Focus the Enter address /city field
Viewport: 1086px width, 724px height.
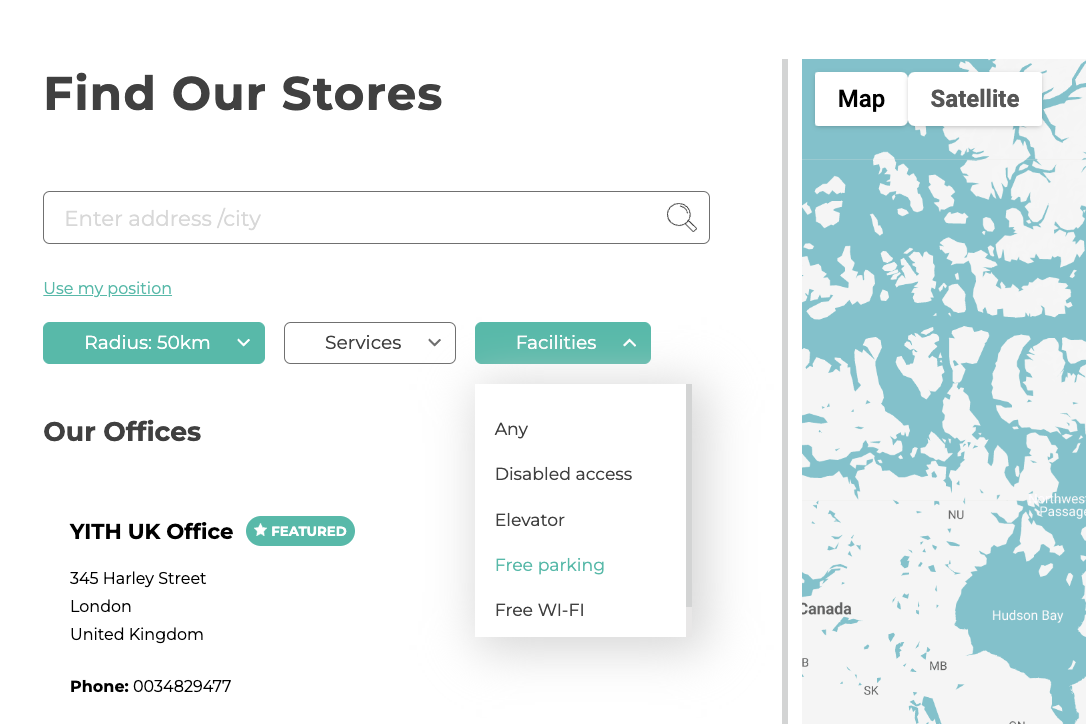point(376,218)
